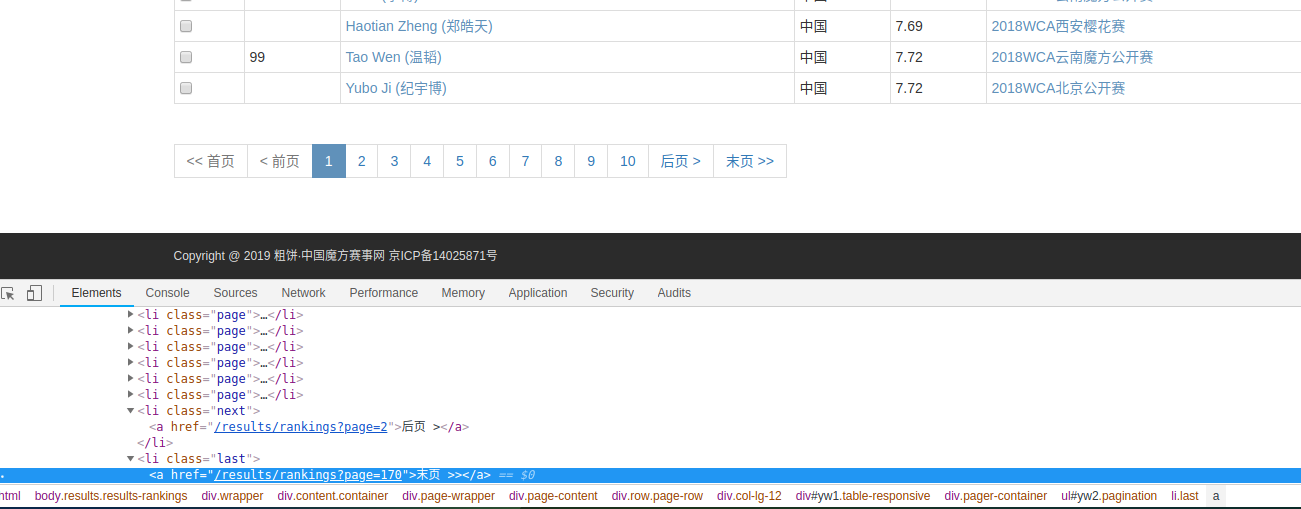Go to pagination page 6
1301x509 pixels.
point(493,161)
